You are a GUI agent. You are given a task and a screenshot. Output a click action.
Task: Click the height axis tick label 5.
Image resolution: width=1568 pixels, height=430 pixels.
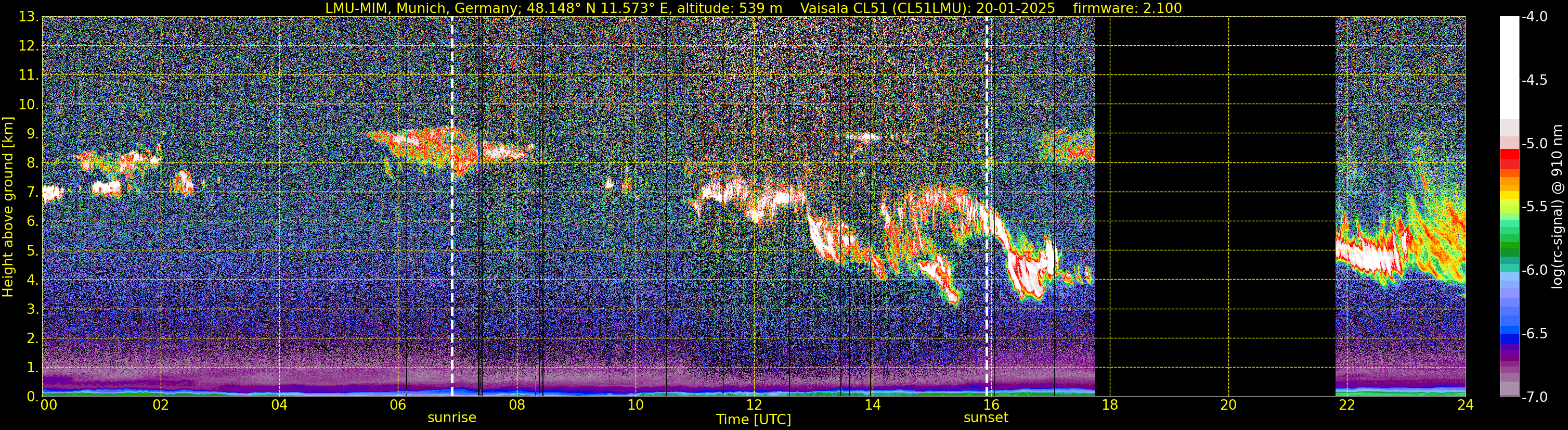pos(32,250)
